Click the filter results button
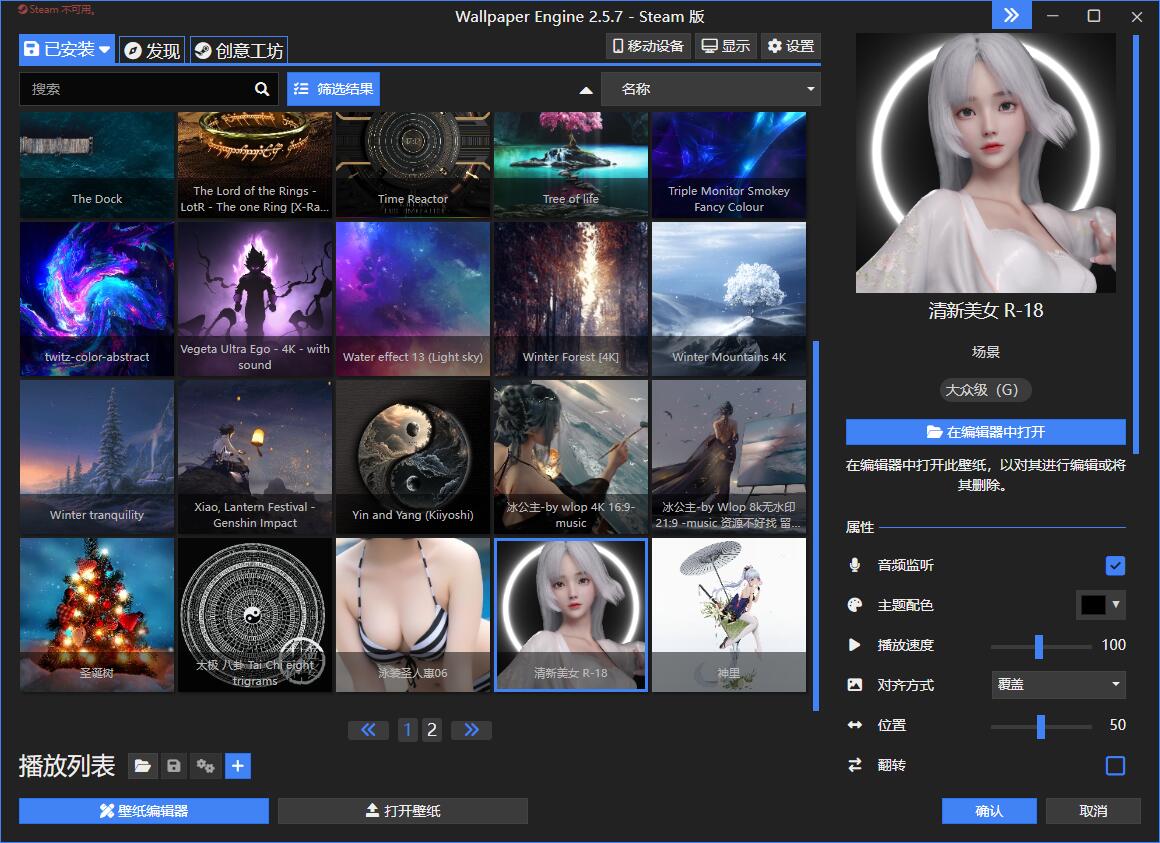 [x=333, y=89]
